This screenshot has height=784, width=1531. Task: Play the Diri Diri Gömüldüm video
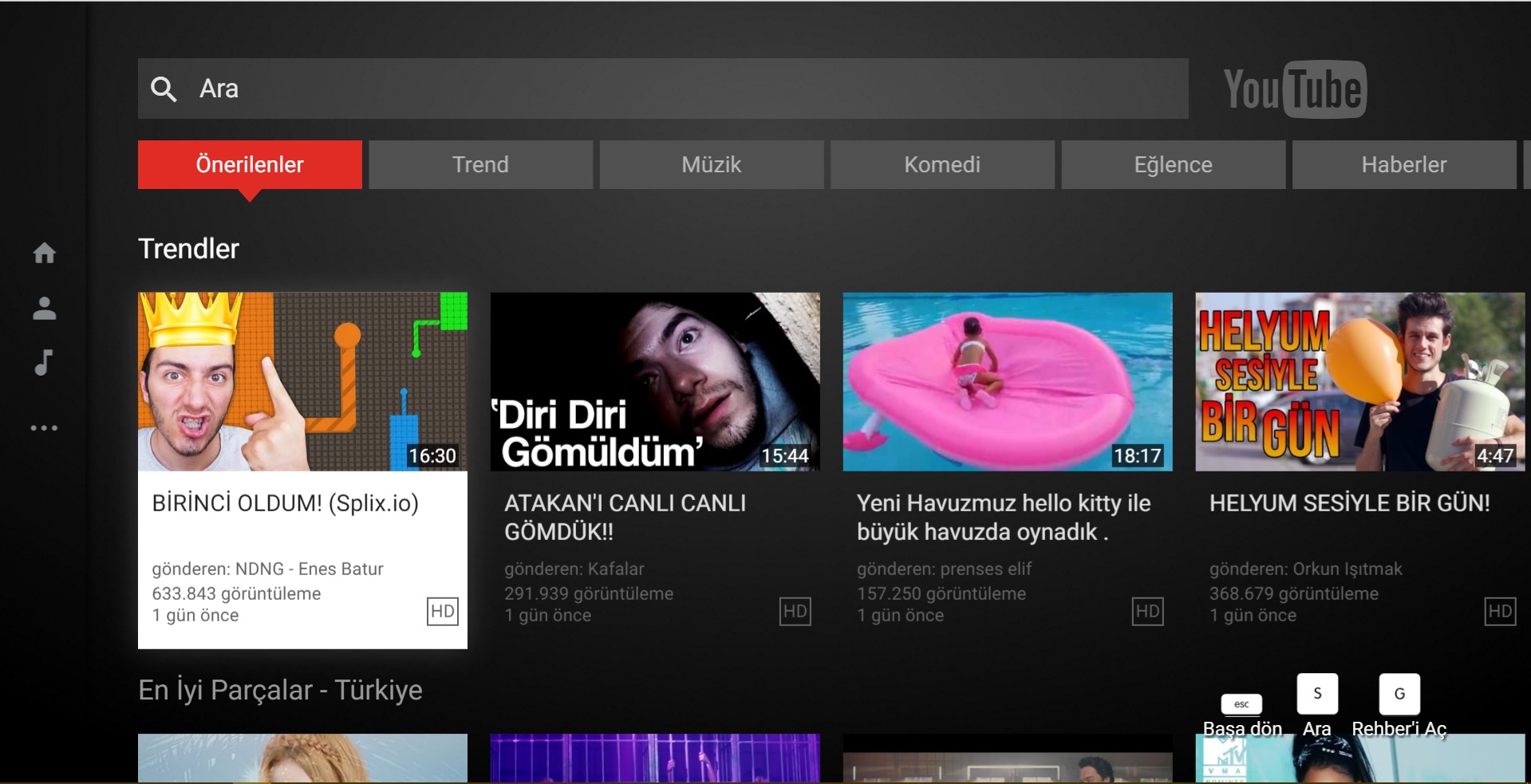(x=655, y=382)
